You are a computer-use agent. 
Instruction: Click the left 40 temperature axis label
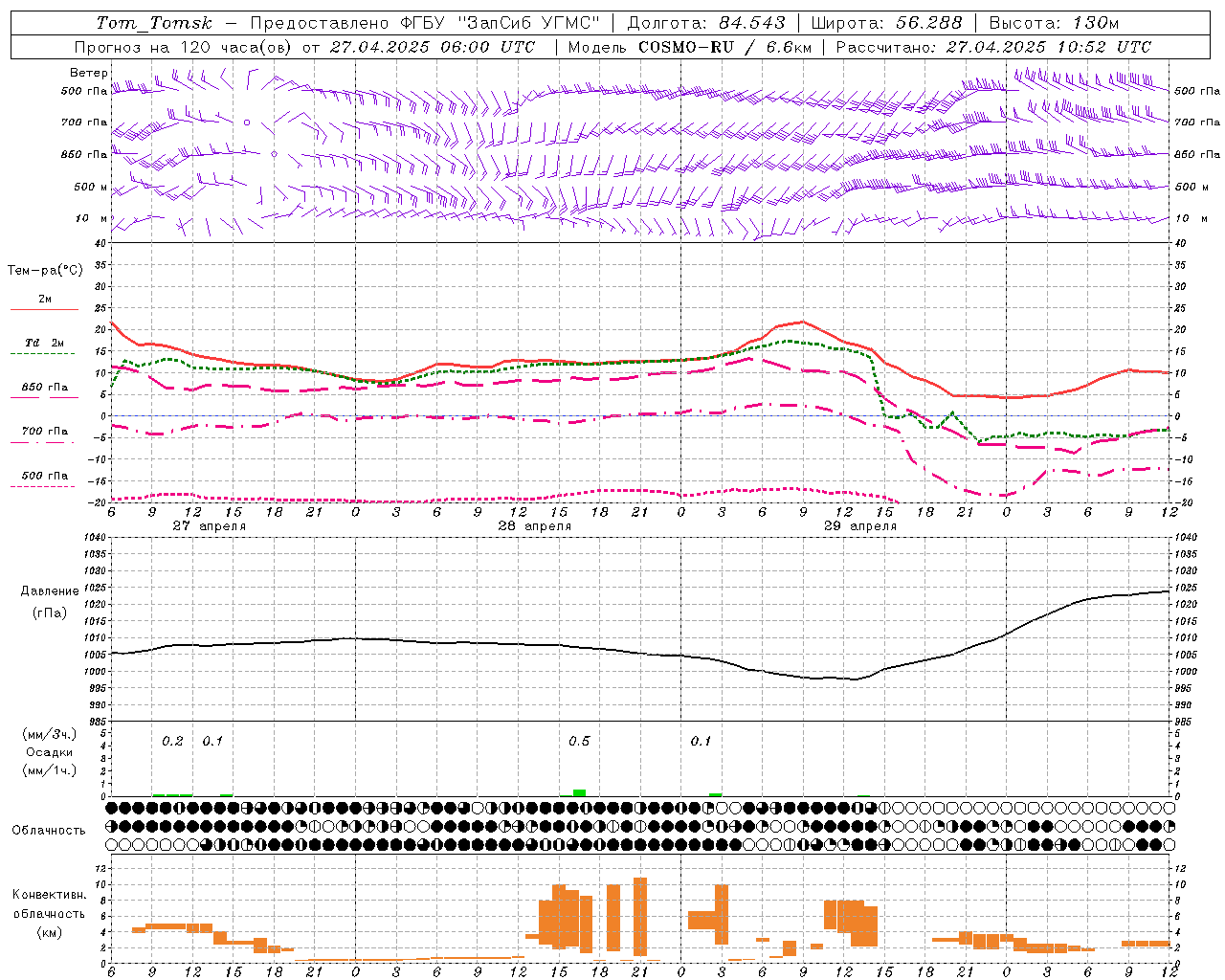[x=100, y=243]
